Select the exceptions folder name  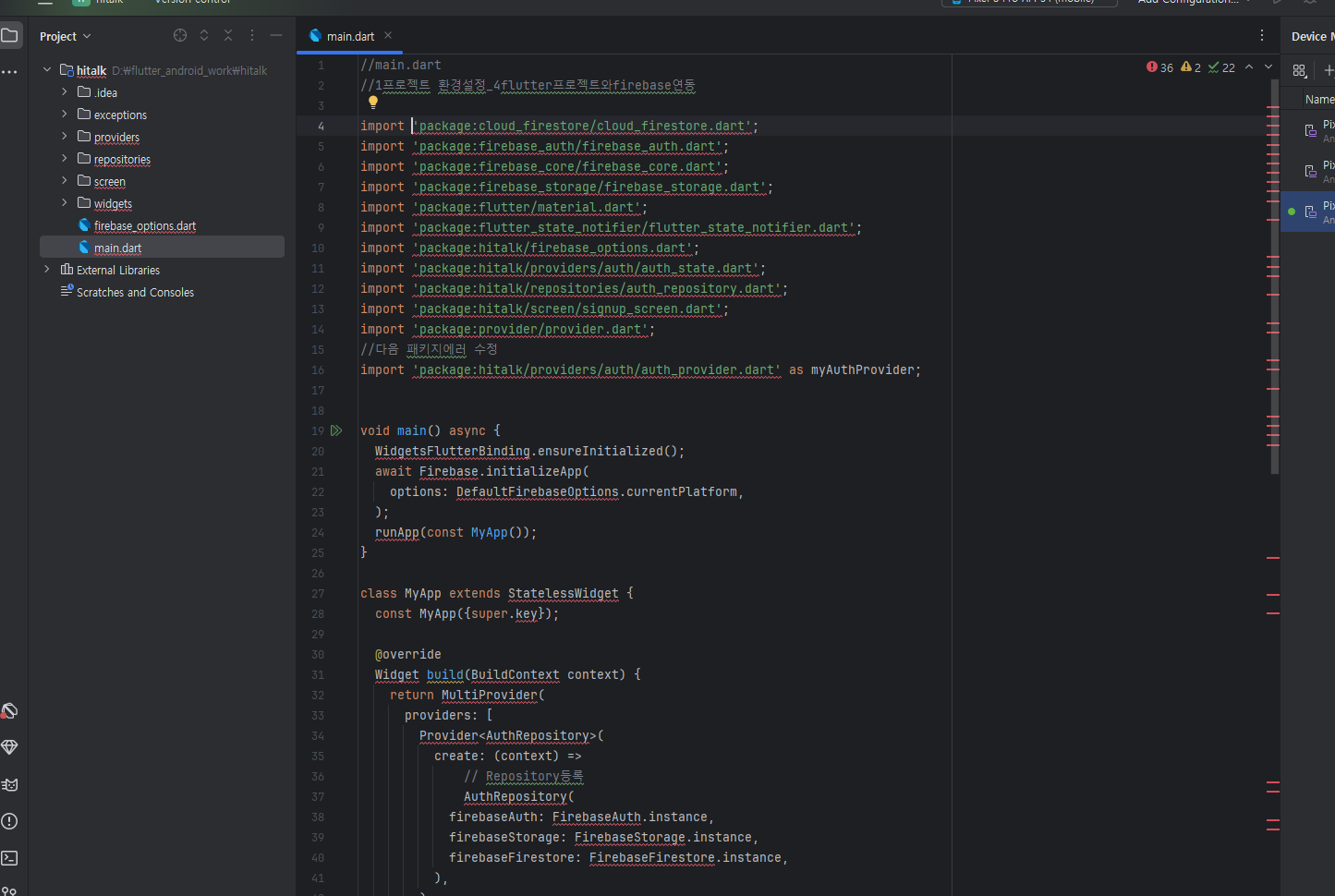coord(120,115)
